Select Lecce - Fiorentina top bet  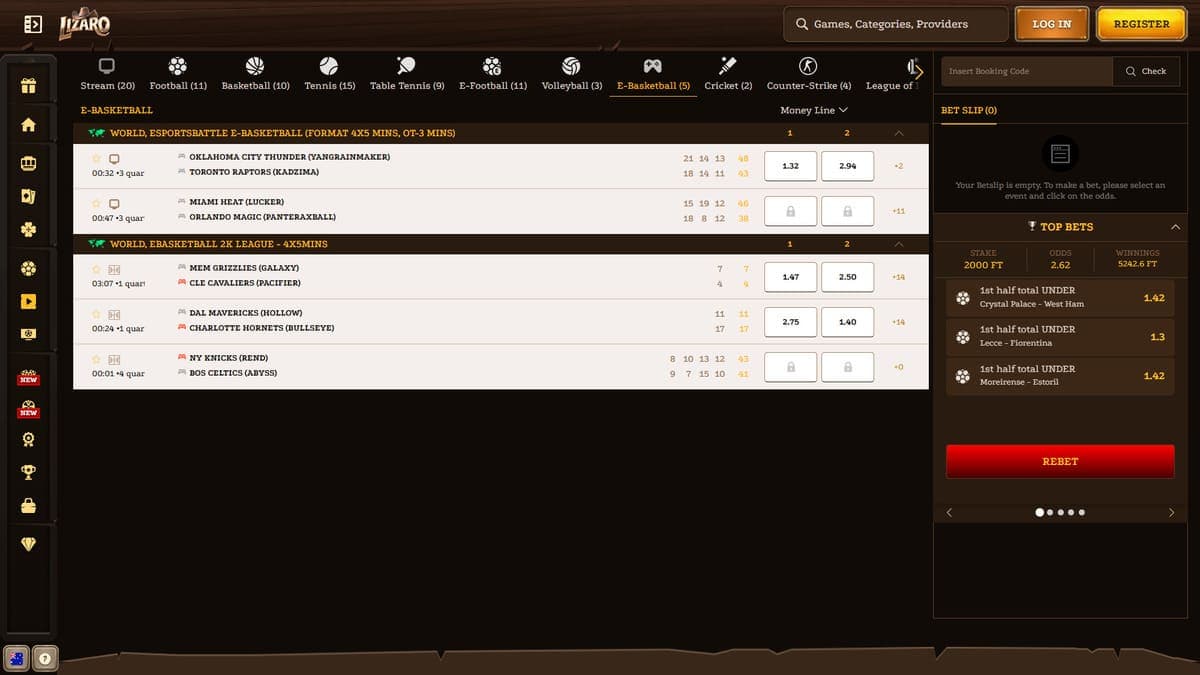coord(1060,336)
